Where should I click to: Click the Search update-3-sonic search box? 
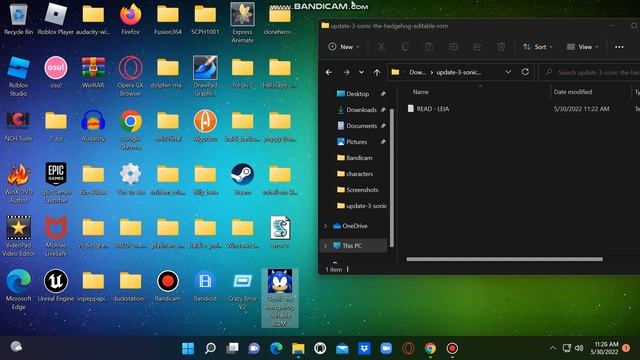(589, 72)
